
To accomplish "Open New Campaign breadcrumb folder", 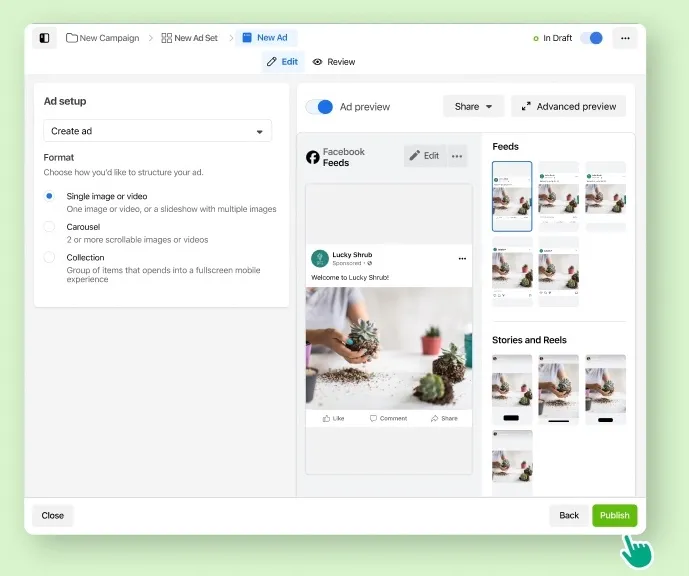I will pyautogui.click(x=102, y=38).
